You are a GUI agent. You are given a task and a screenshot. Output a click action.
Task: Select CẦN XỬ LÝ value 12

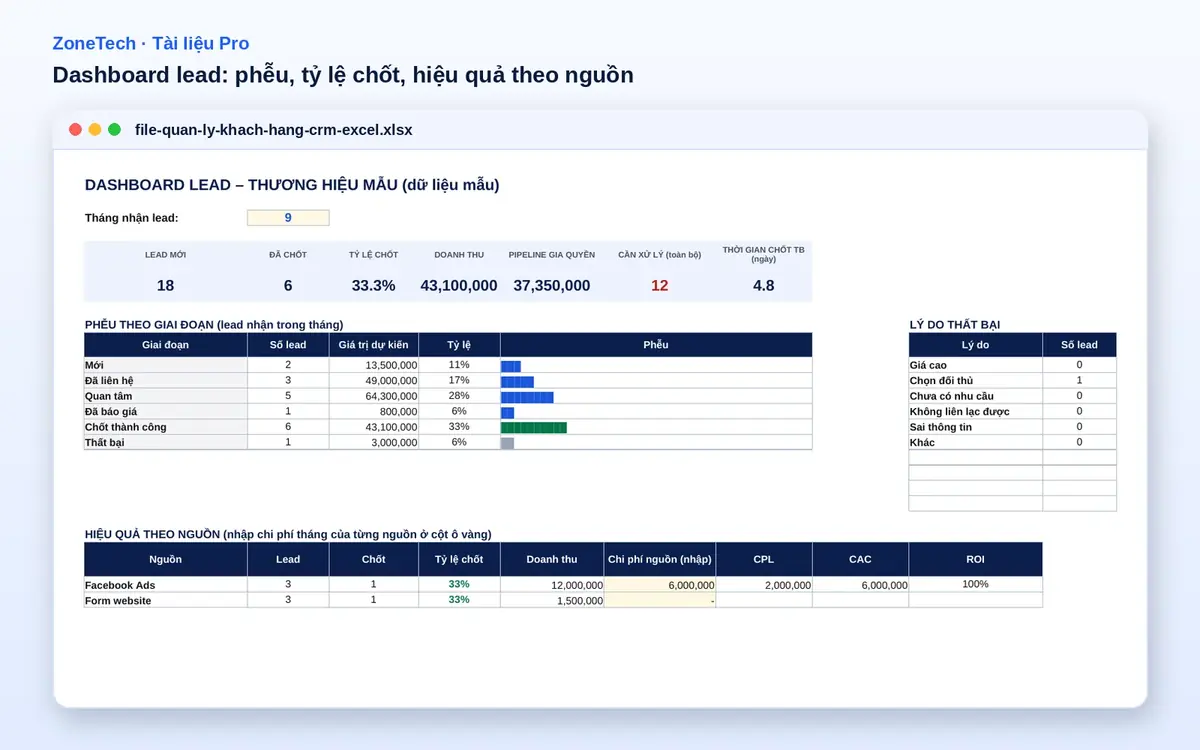(x=660, y=285)
